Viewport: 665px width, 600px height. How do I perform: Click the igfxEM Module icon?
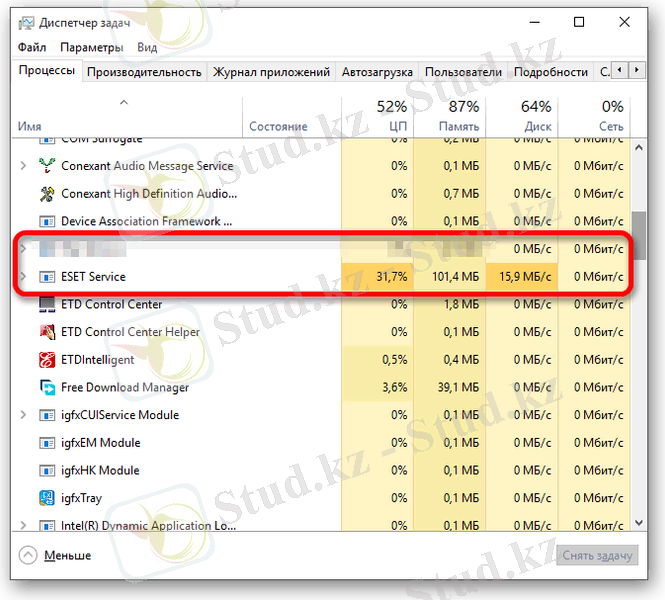click(x=47, y=443)
